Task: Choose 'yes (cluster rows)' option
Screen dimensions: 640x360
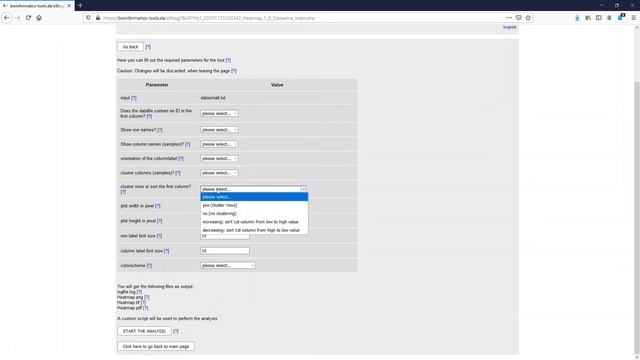Action: 254,205
